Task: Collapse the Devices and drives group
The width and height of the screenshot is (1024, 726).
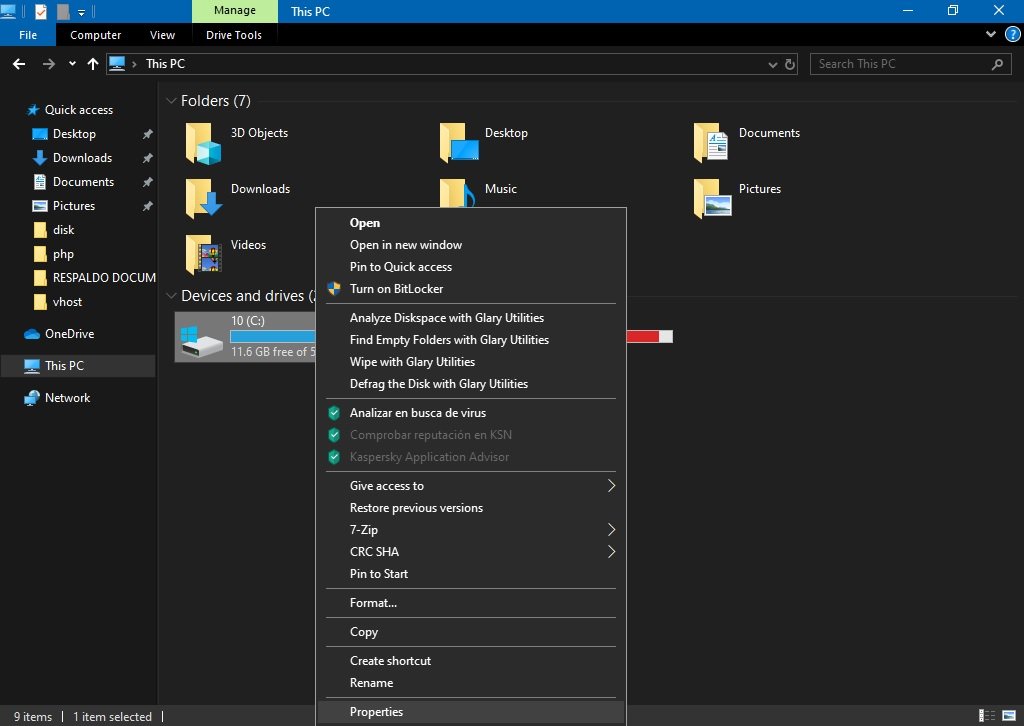Action: [x=172, y=296]
